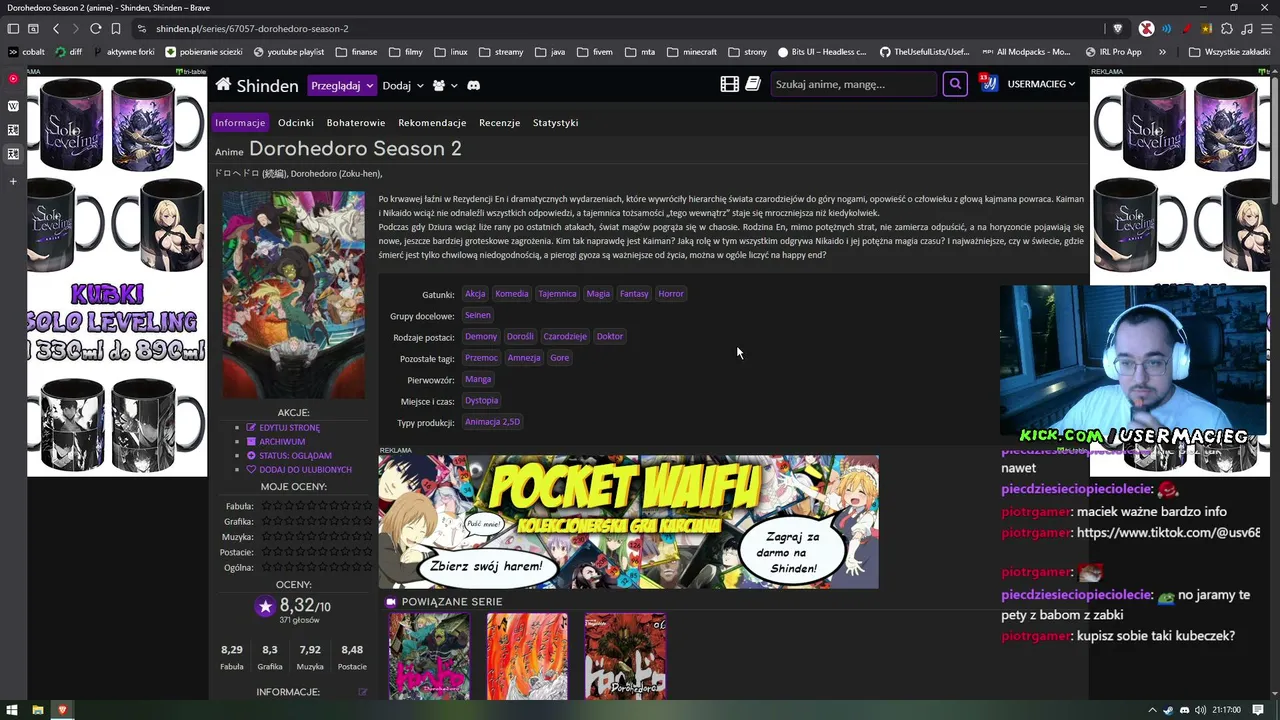Open the Dorohedoro cover image

(x=293, y=295)
